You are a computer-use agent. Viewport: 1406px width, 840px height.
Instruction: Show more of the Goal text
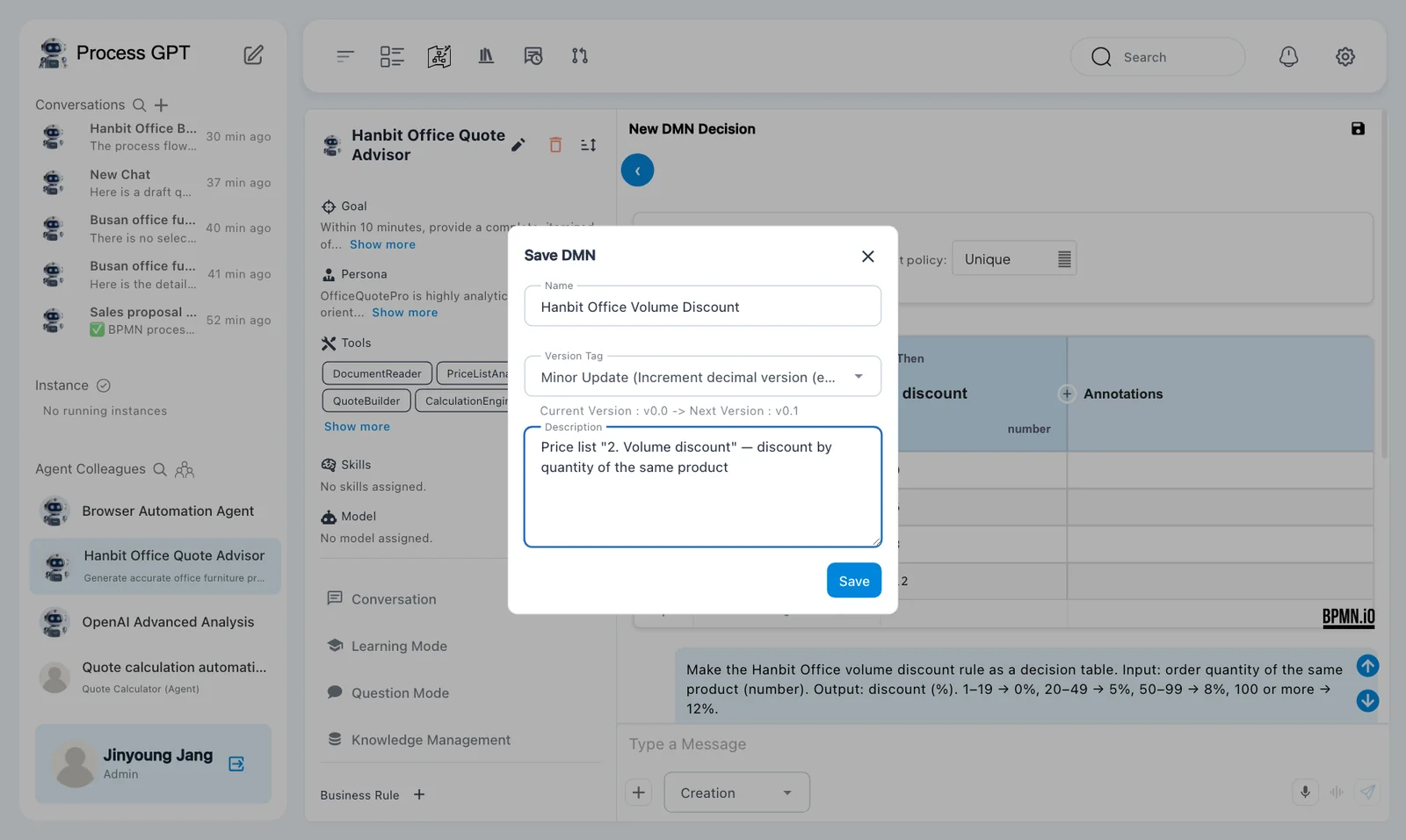[x=382, y=244]
